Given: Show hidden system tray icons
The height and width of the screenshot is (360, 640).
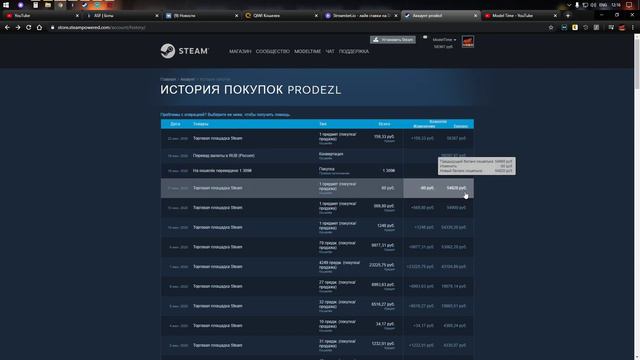Looking at the screenshot, I should pos(569,5).
